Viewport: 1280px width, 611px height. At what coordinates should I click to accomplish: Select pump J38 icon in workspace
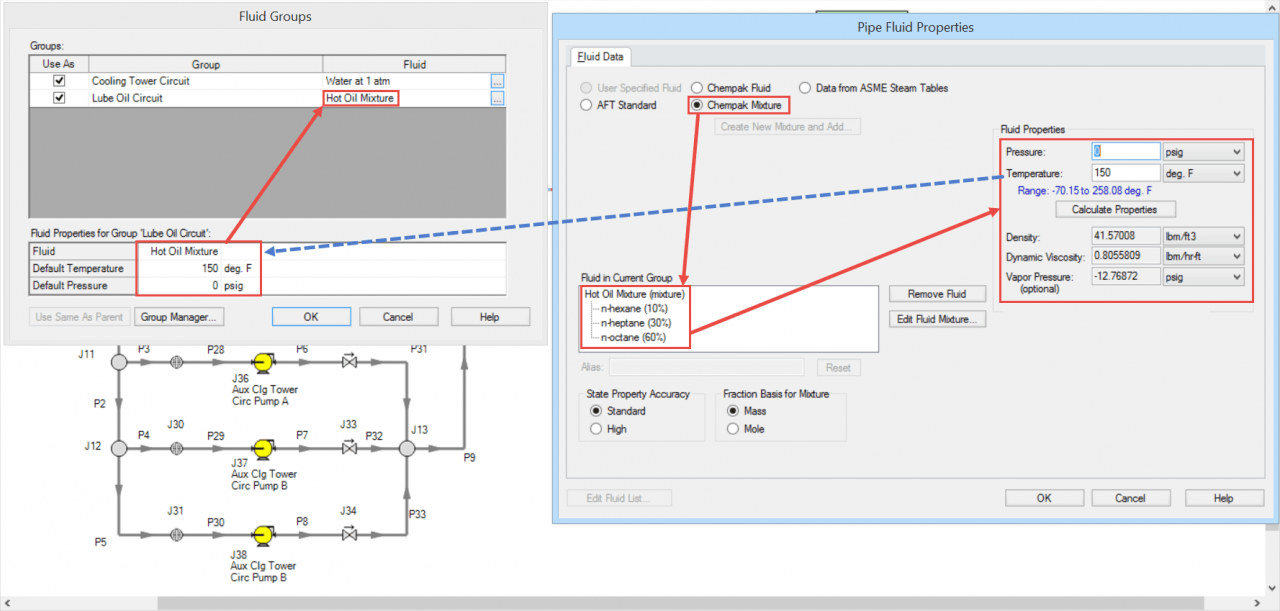265,535
